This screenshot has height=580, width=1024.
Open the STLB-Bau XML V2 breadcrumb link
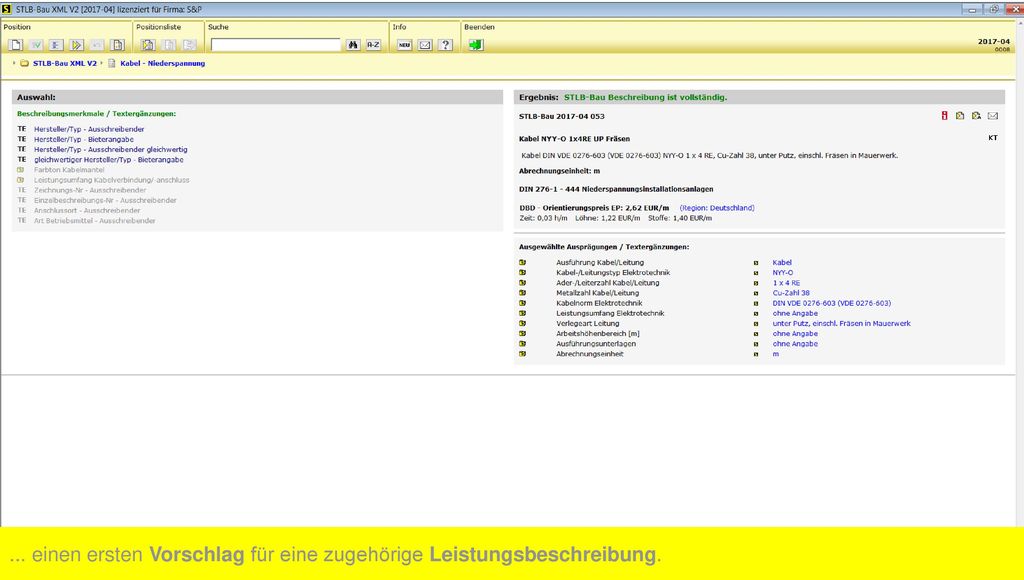(65, 63)
